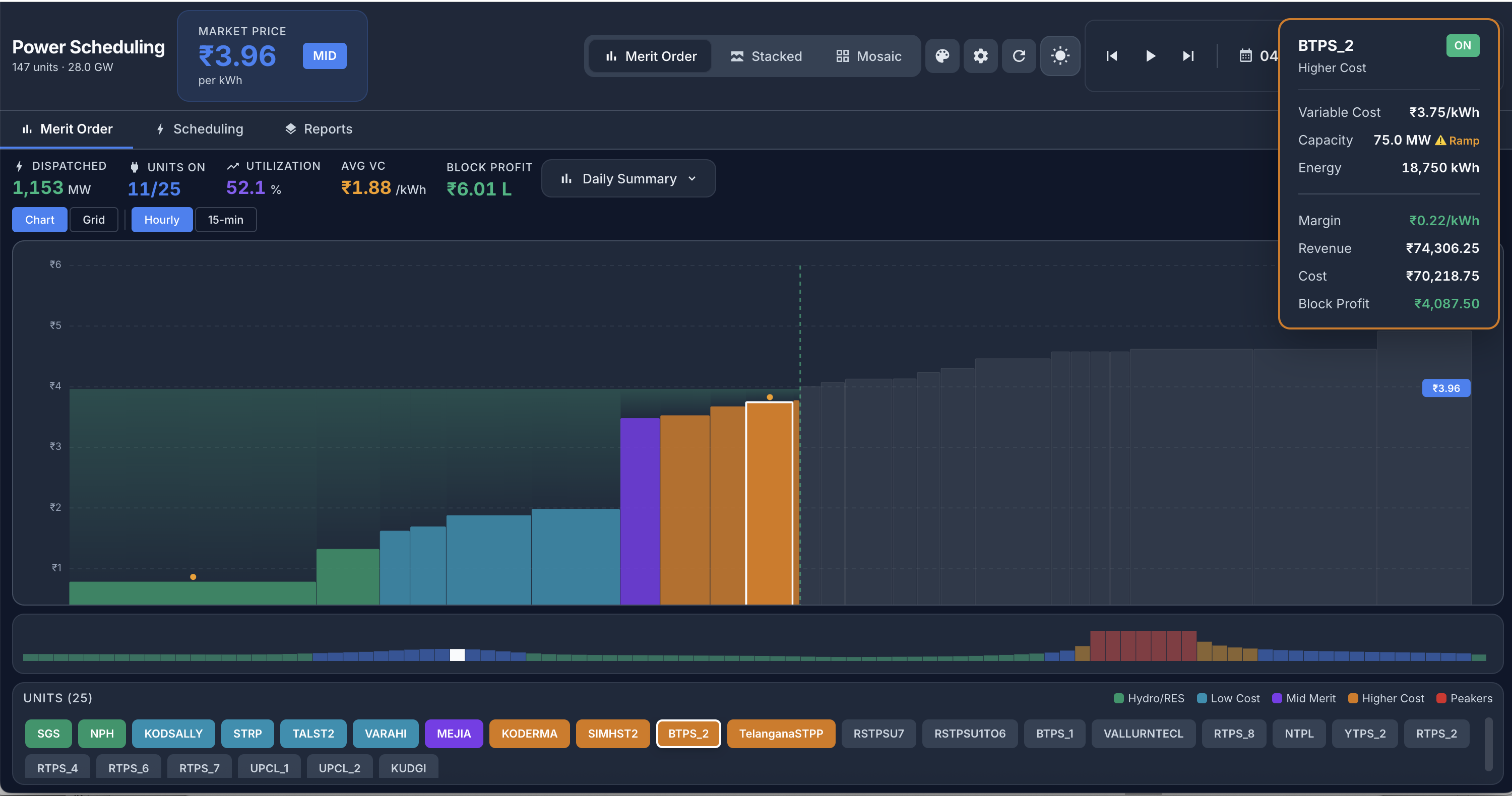Enable the 15-min interval view
The height and width of the screenshot is (796, 1512).
(x=226, y=219)
